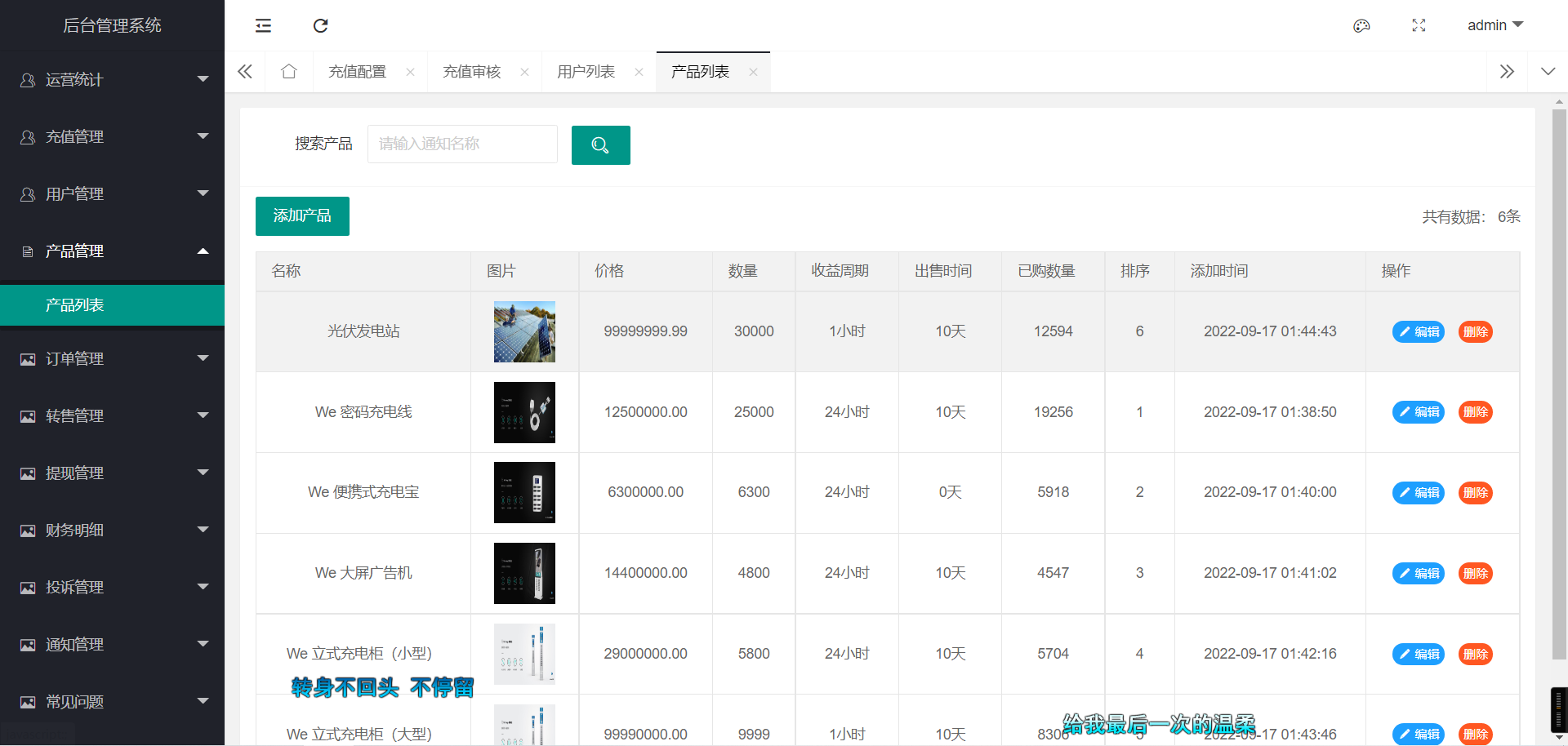The width and height of the screenshot is (1568, 746).
Task: Edit the We 密码充电线 product
Action: (1419, 412)
